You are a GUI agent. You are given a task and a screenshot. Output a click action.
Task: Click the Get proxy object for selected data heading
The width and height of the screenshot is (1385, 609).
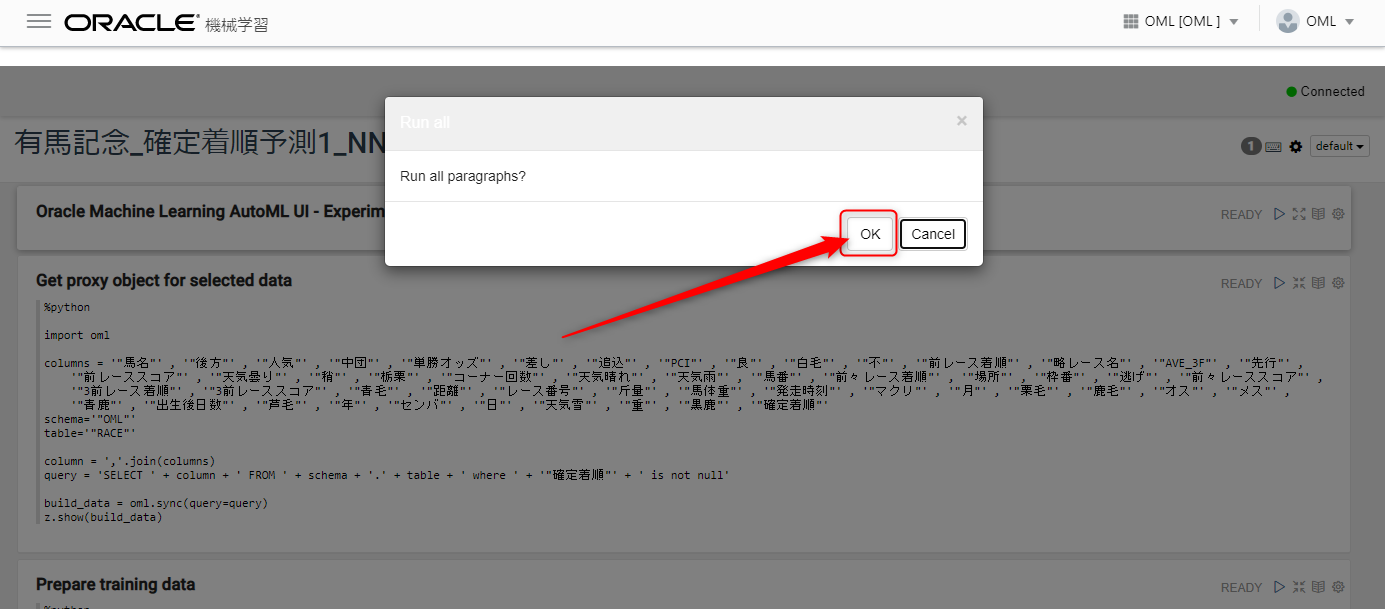(x=164, y=281)
